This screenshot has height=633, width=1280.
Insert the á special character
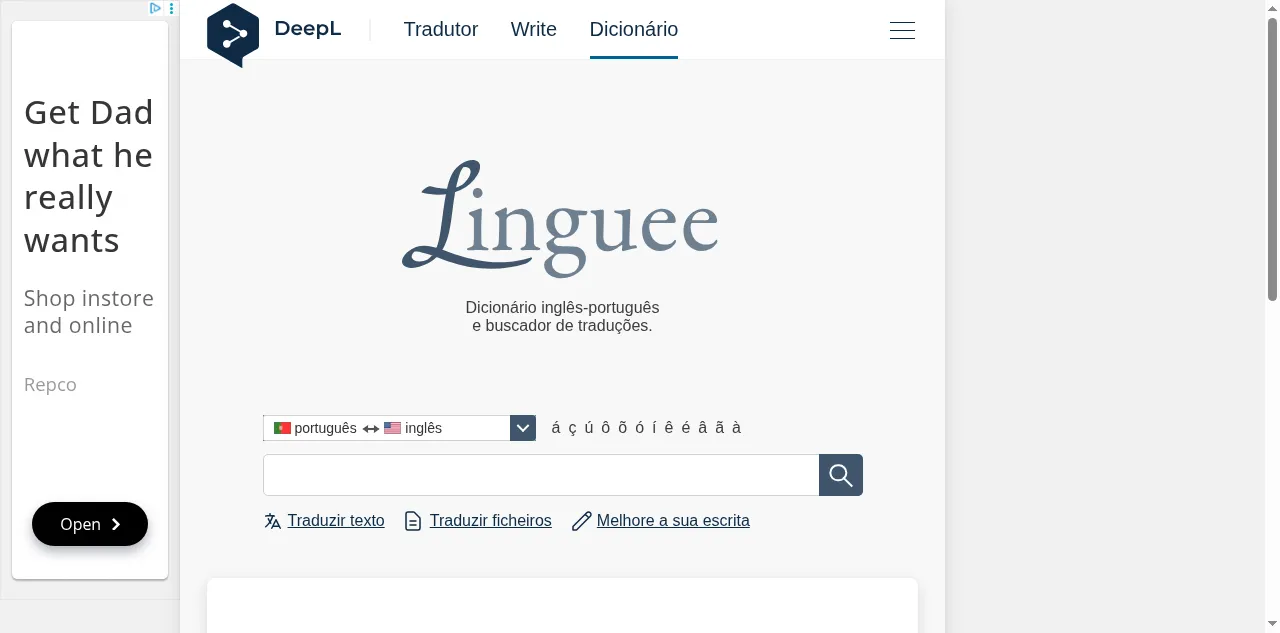pos(556,428)
